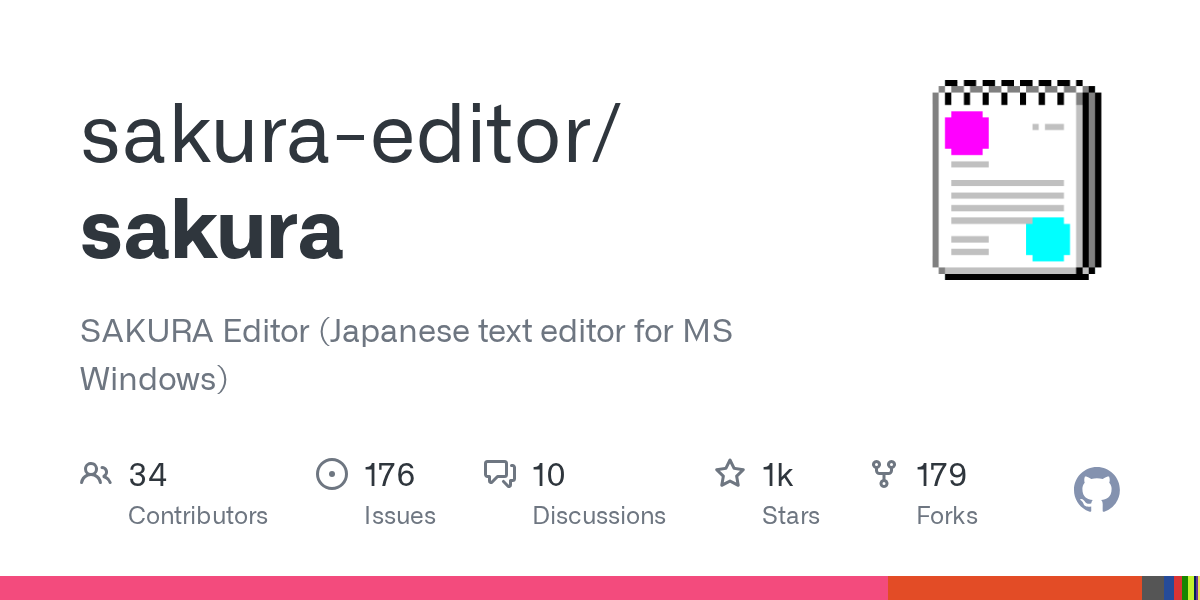Click the Stars star icon
The image size is (1200, 600).
tap(729, 474)
